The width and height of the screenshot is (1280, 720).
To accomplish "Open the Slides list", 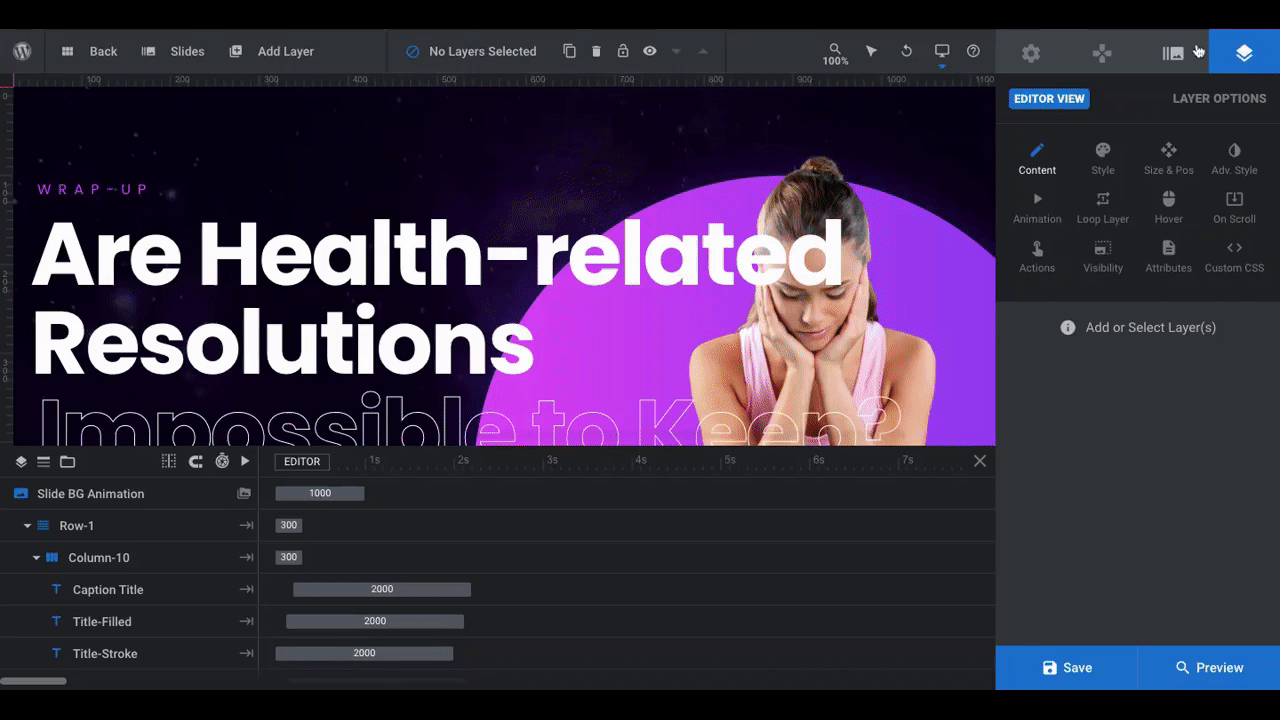I will pos(172,51).
